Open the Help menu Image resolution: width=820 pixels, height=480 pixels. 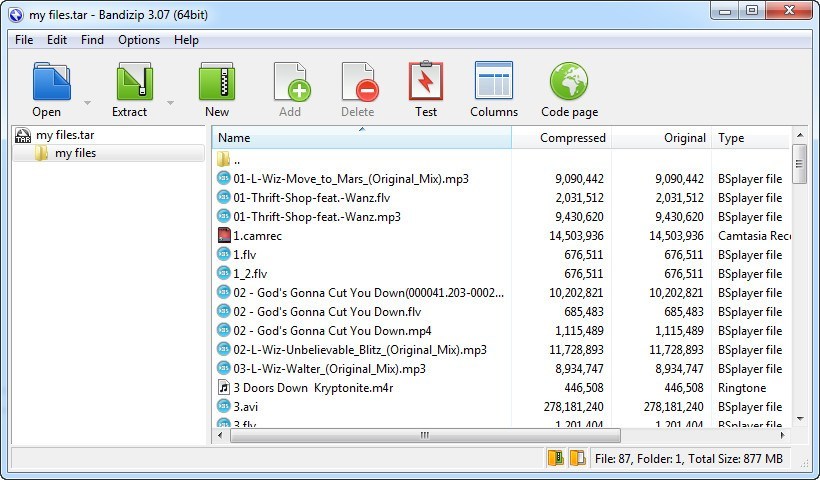pyautogui.click(x=186, y=40)
